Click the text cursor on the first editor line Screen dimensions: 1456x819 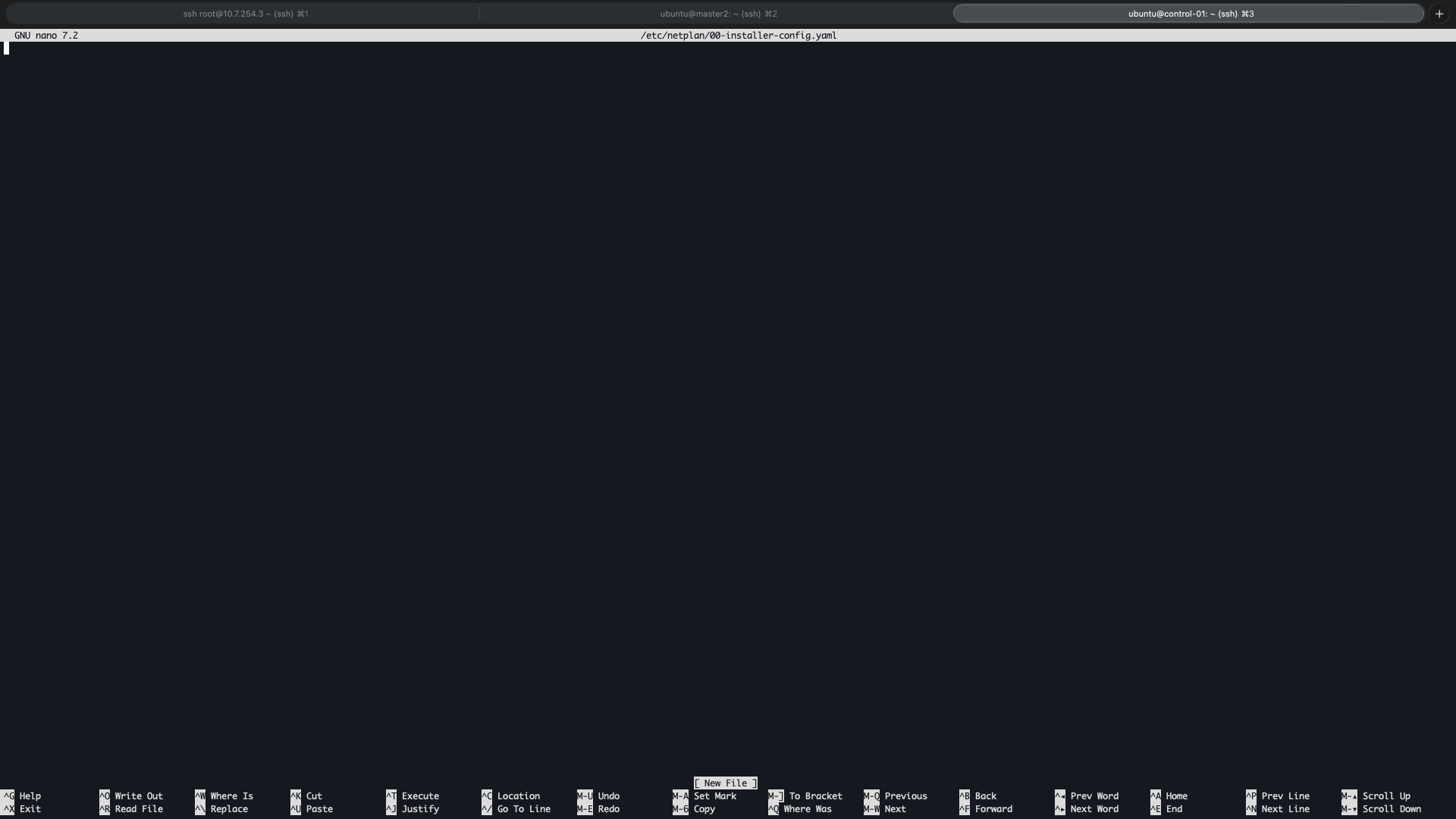[6, 49]
